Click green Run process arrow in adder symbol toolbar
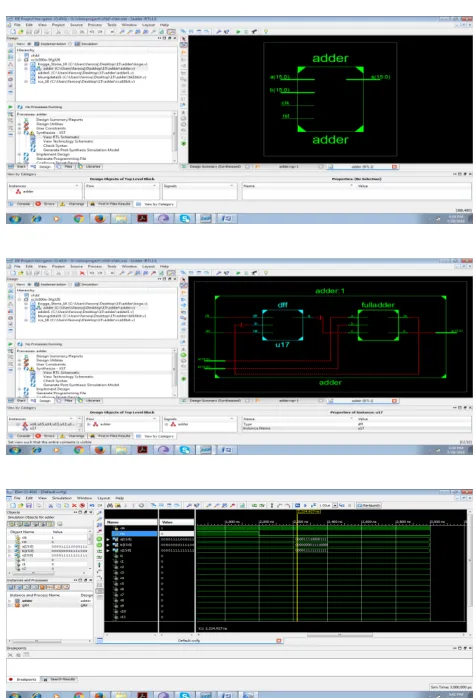 point(238,32)
